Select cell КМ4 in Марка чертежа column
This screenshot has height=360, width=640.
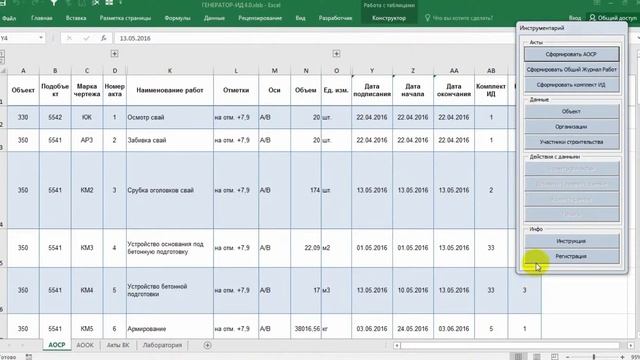click(x=87, y=290)
